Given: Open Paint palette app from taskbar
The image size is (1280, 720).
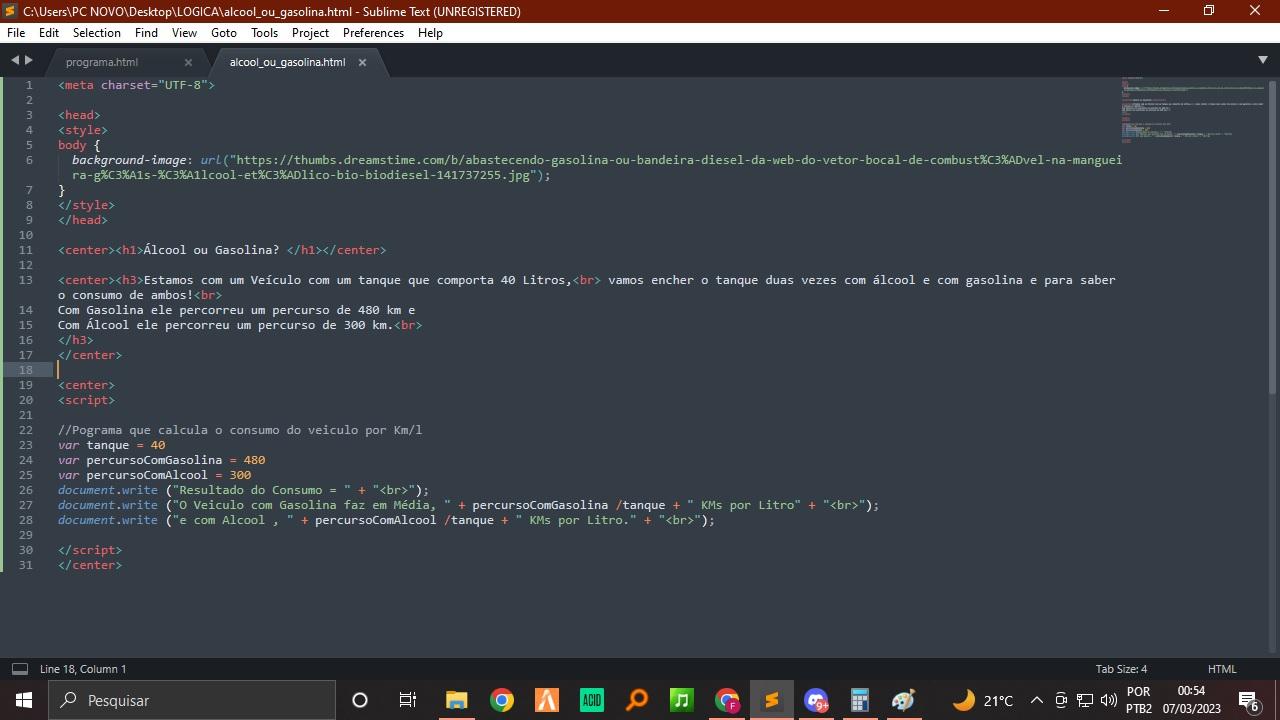Looking at the screenshot, I should pos(903,700).
